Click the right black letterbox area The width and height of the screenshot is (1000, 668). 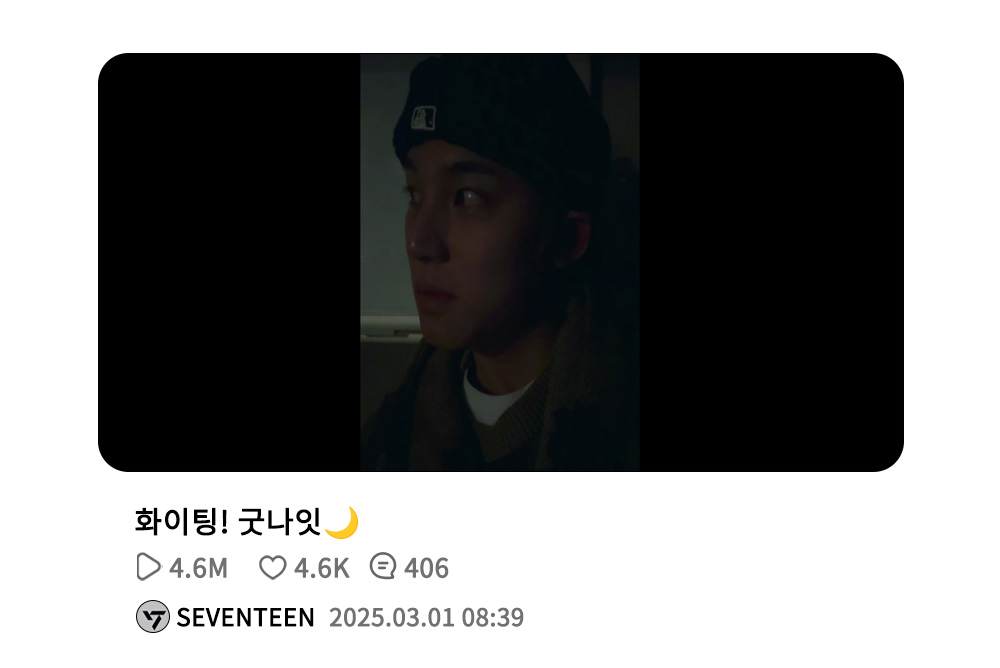pyautogui.click(x=772, y=262)
